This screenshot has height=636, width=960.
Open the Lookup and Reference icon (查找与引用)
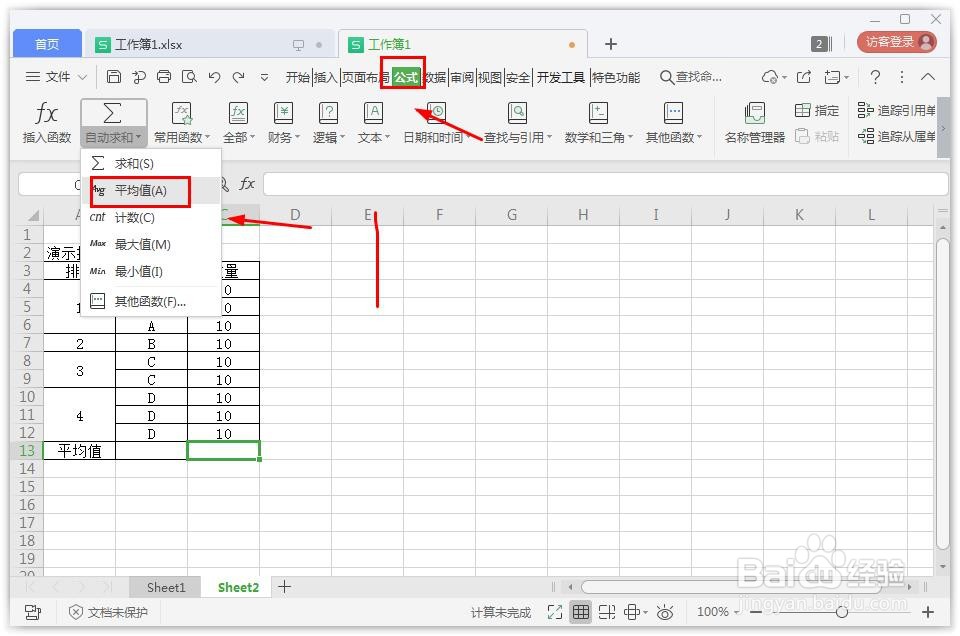click(517, 113)
